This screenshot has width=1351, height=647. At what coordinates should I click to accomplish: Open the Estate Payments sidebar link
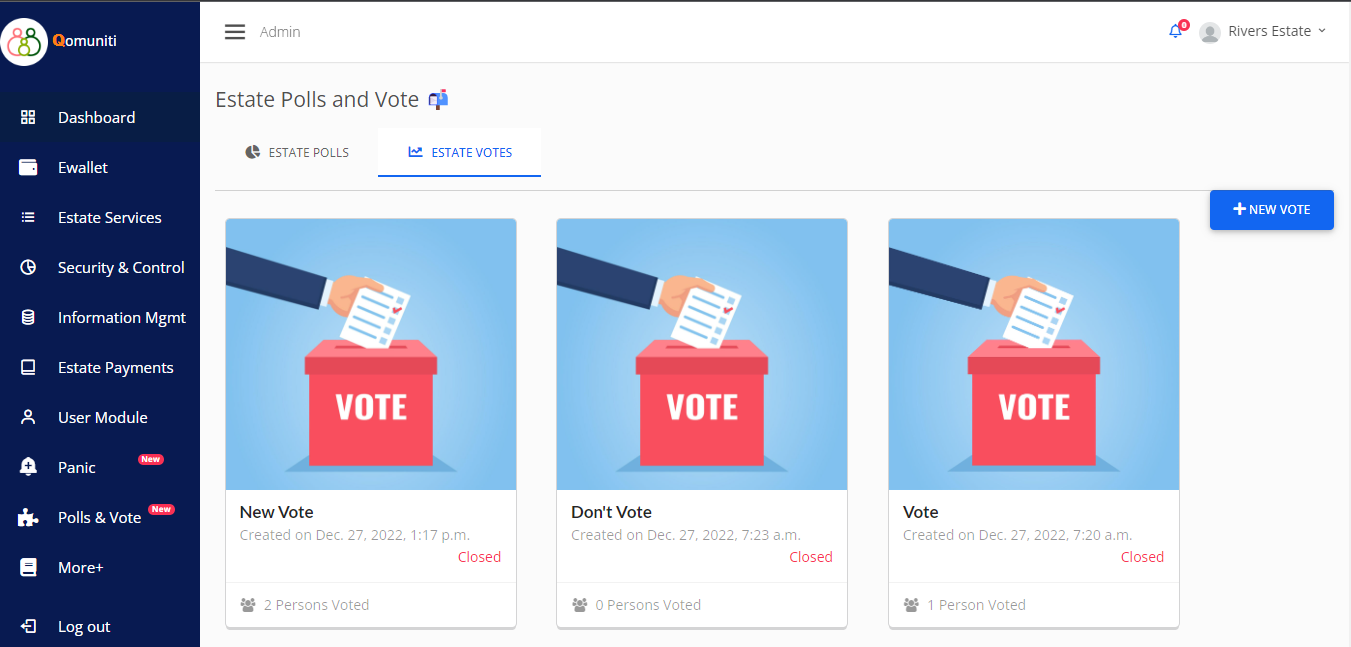click(x=115, y=367)
